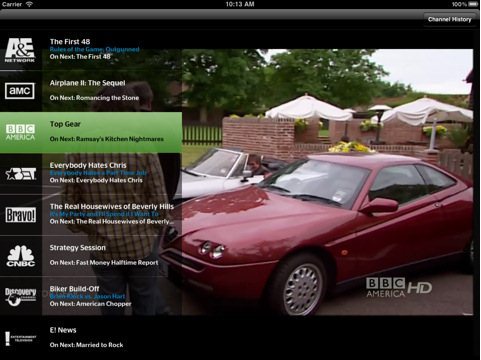This screenshot has height=360, width=481.
Task: Tap the battery indicator in status bar
Action: (x=473, y=4)
